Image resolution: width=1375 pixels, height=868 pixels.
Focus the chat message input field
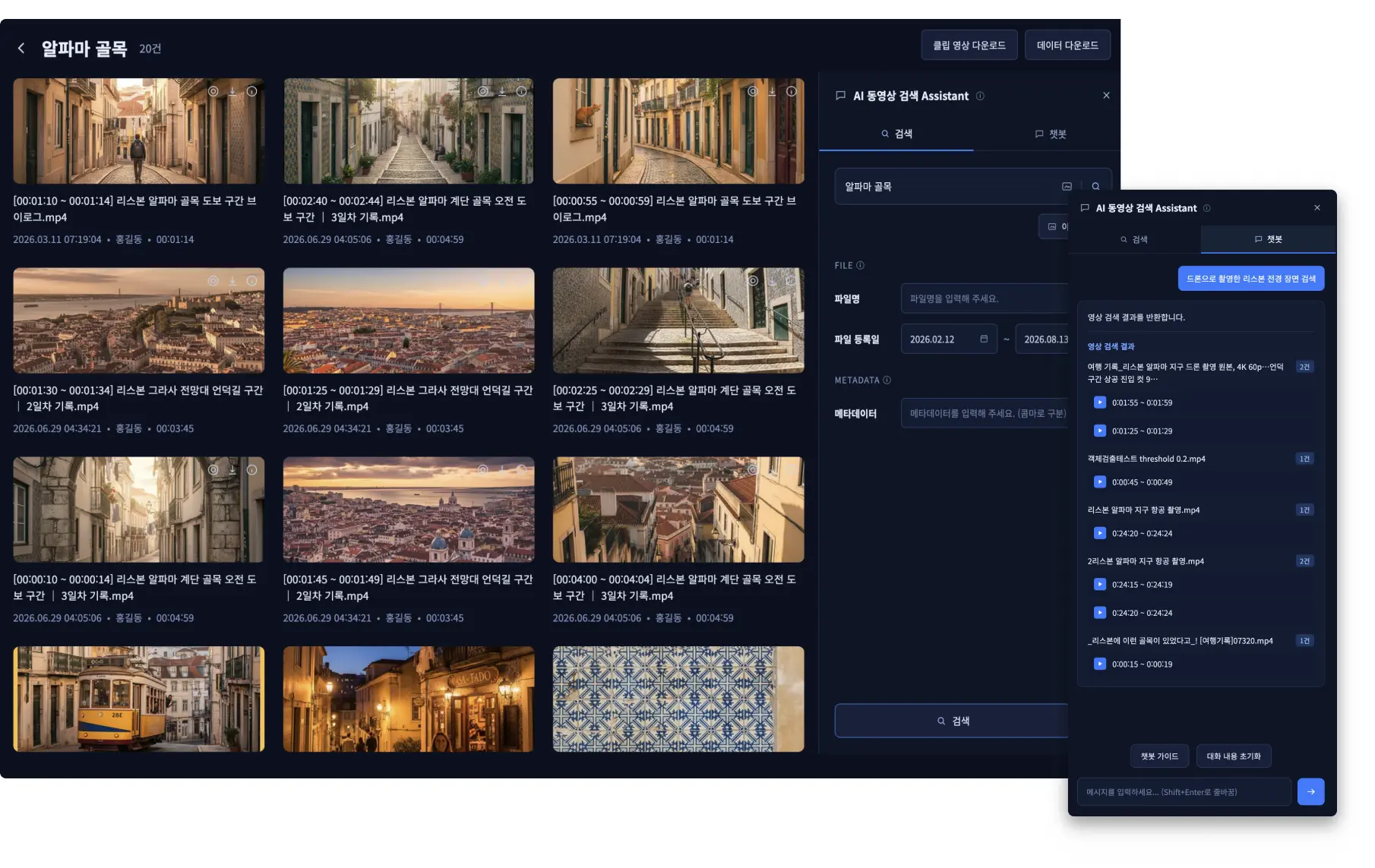click(1184, 791)
